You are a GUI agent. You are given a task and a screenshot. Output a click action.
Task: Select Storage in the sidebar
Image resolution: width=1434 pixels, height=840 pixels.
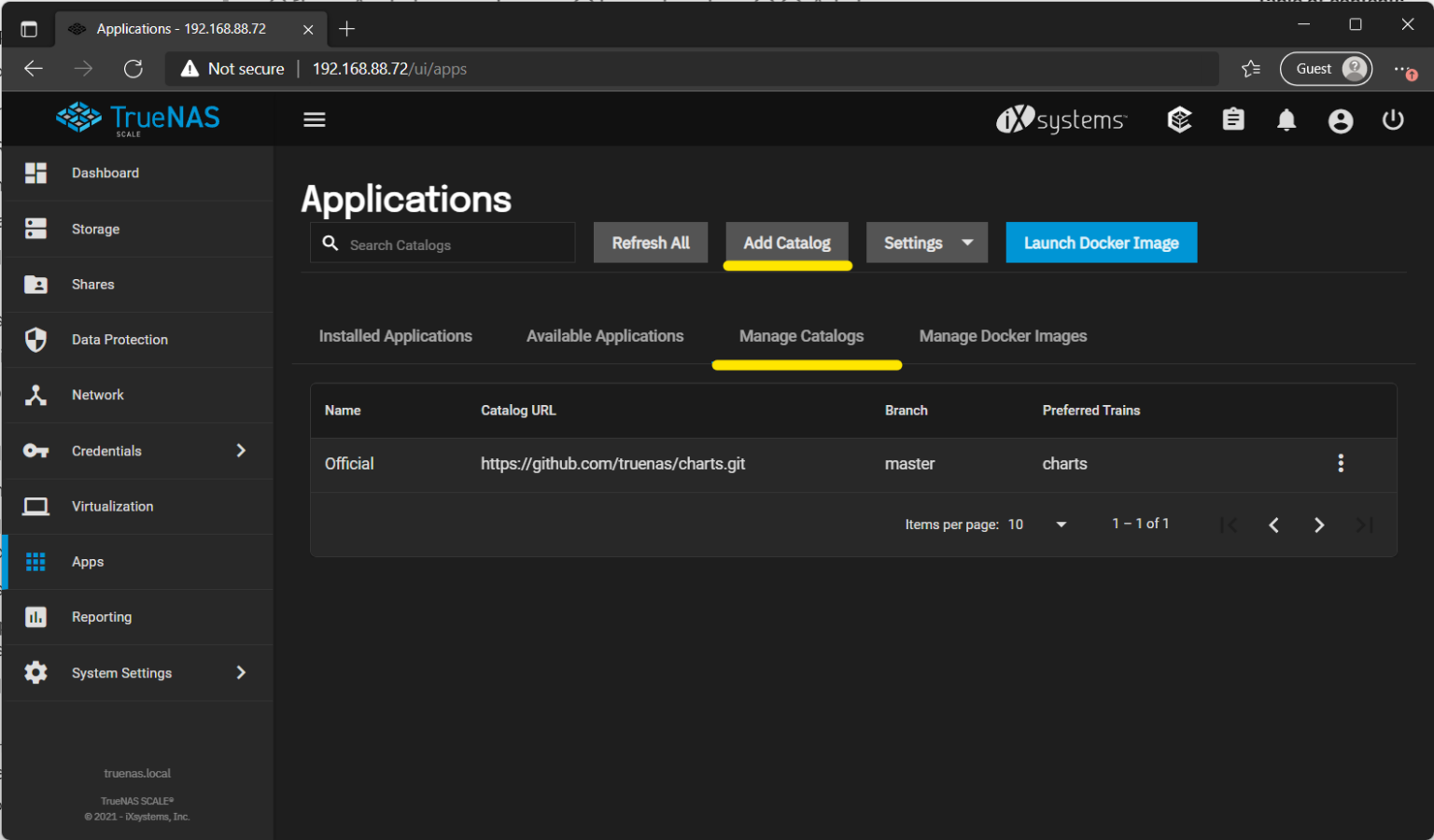pyautogui.click(x=95, y=229)
